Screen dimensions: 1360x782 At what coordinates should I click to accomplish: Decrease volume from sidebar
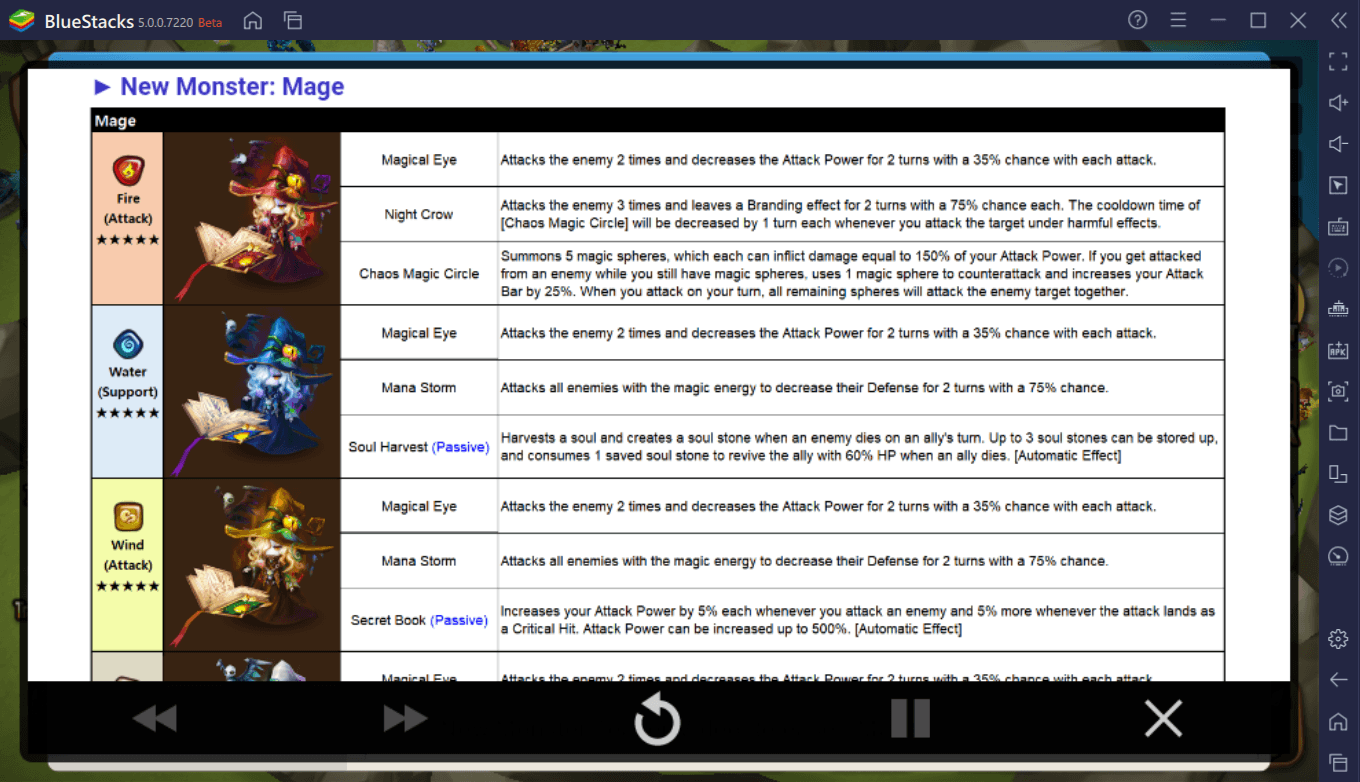[x=1338, y=144]
